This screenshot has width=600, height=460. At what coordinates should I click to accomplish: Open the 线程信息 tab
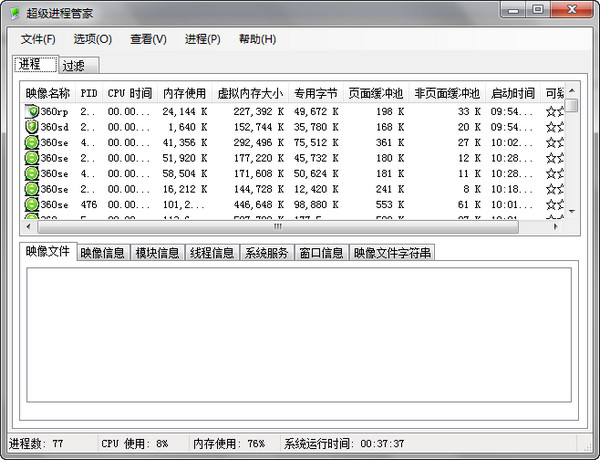click(212, 253)
